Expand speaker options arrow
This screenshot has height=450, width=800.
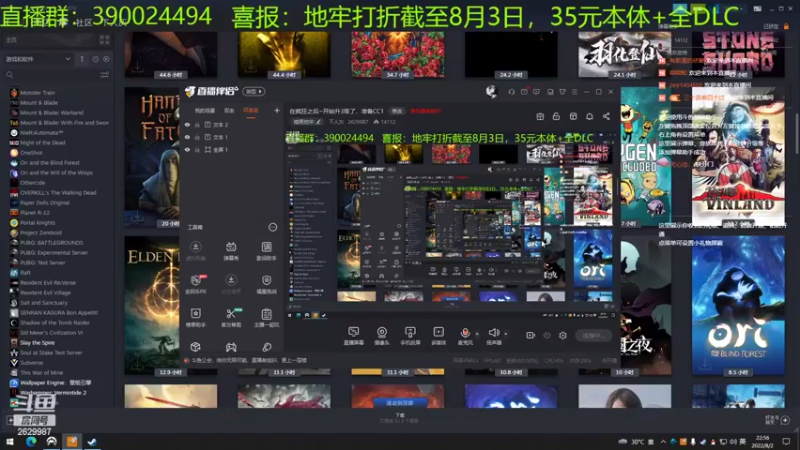[x=506, y=334]
